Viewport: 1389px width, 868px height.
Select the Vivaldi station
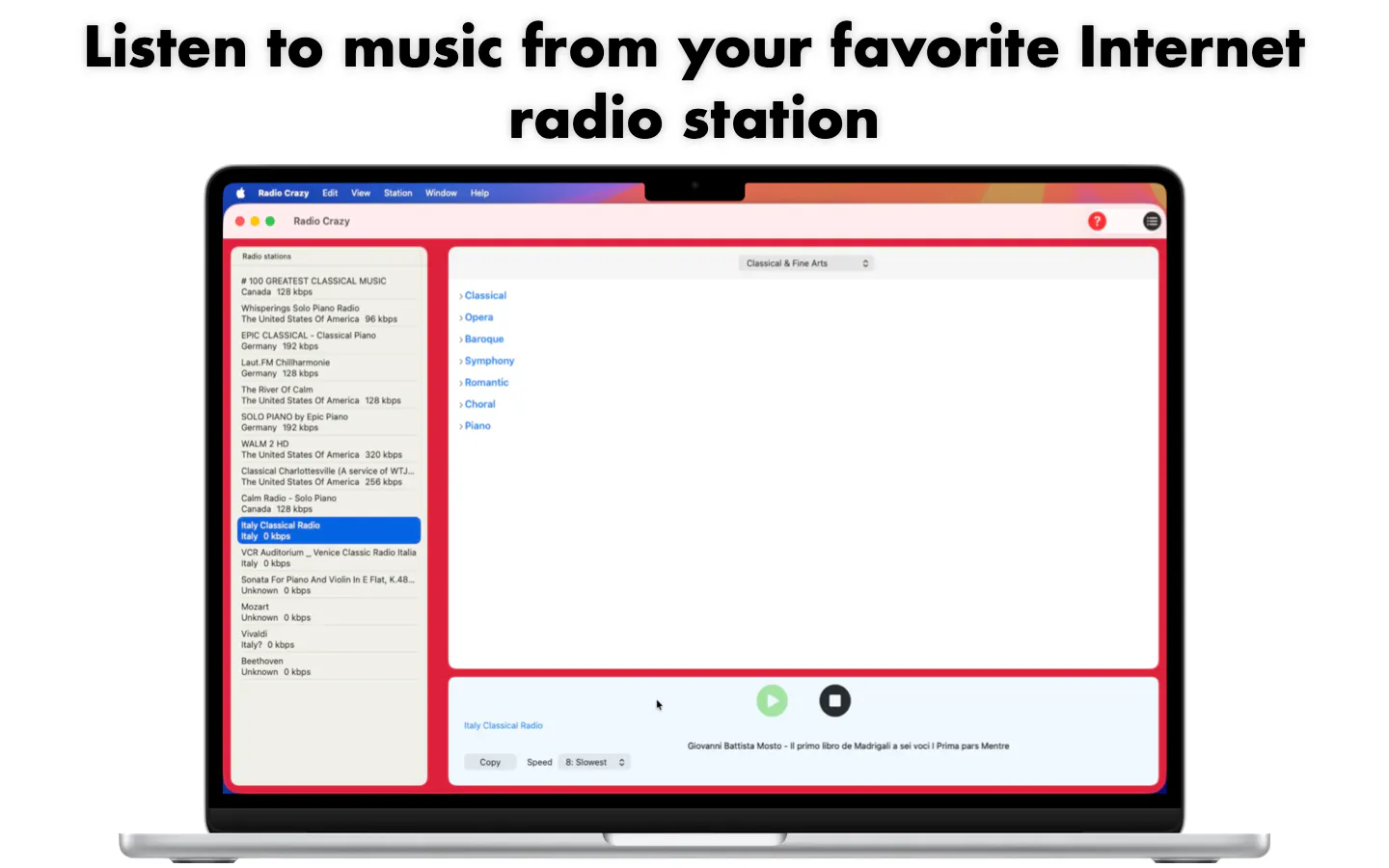329,639
